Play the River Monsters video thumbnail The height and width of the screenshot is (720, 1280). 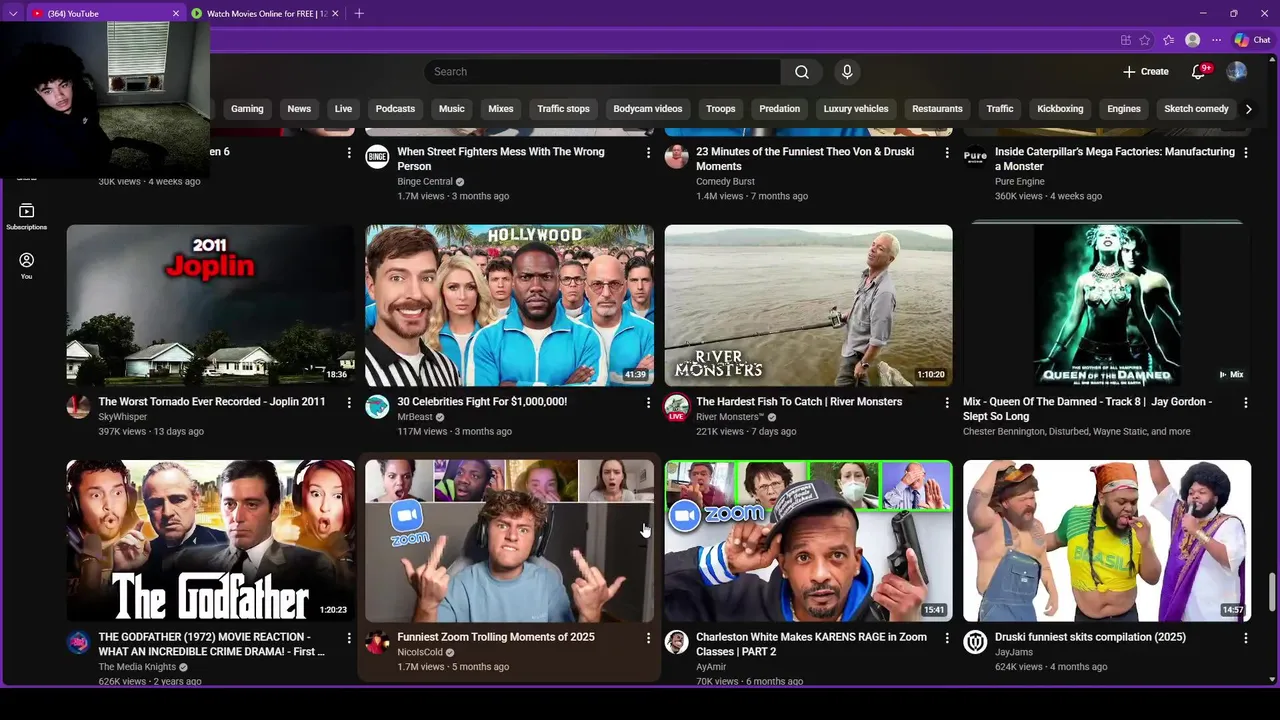808,305
